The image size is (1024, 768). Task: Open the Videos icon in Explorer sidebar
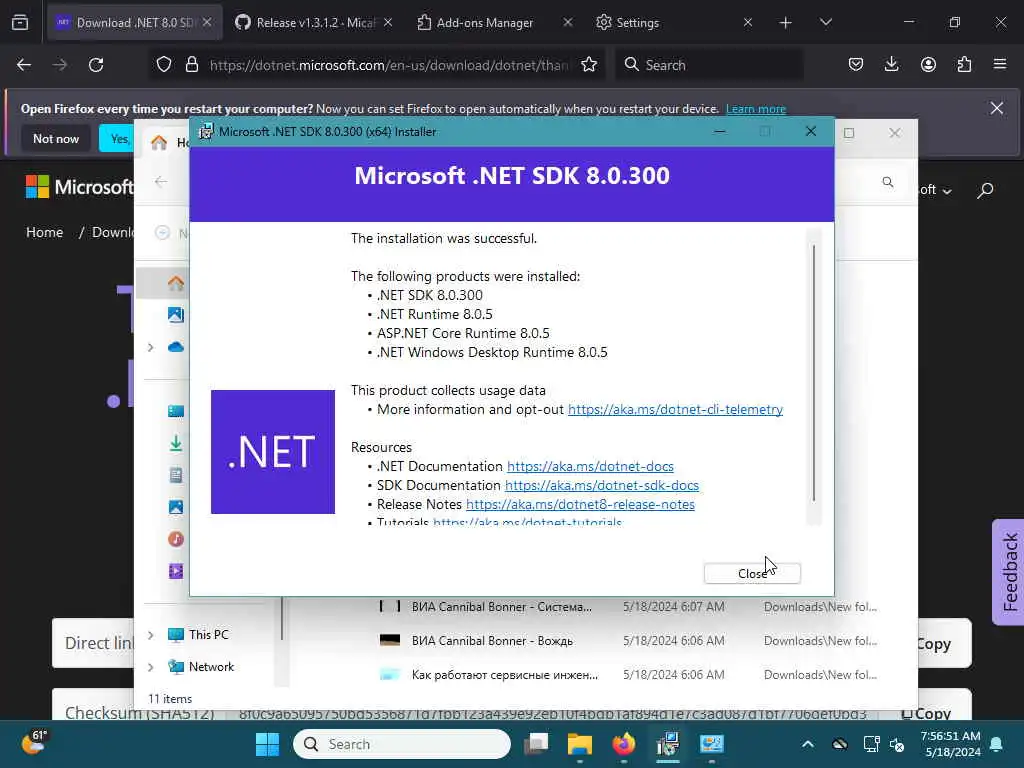point(176,571)
